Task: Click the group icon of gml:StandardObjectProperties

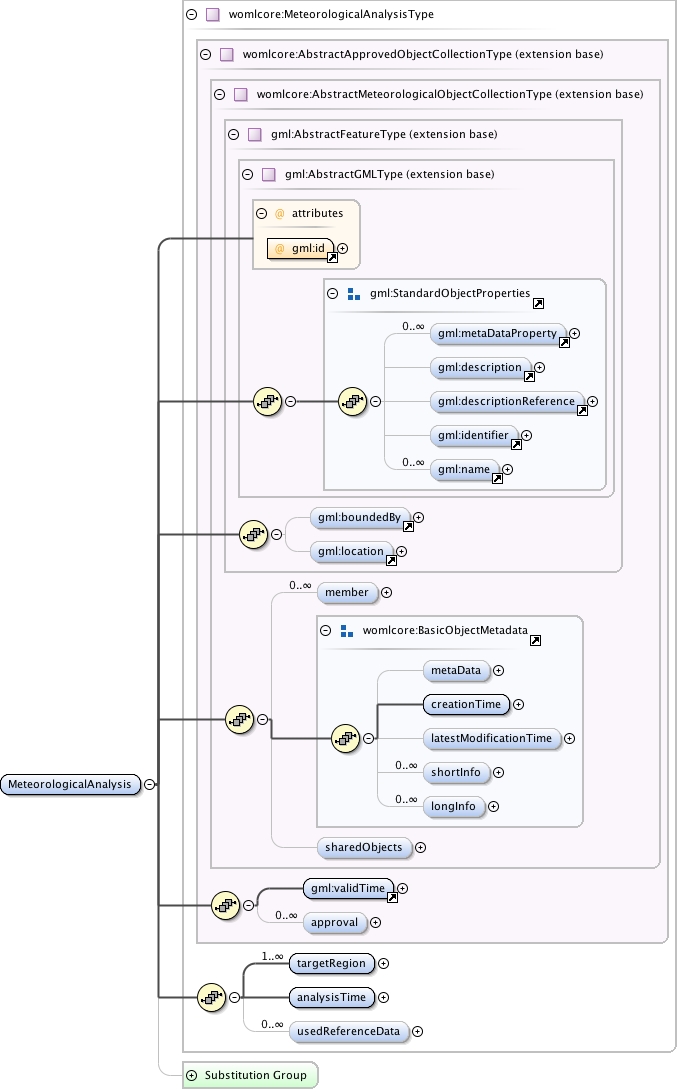Action: [354, 294]
